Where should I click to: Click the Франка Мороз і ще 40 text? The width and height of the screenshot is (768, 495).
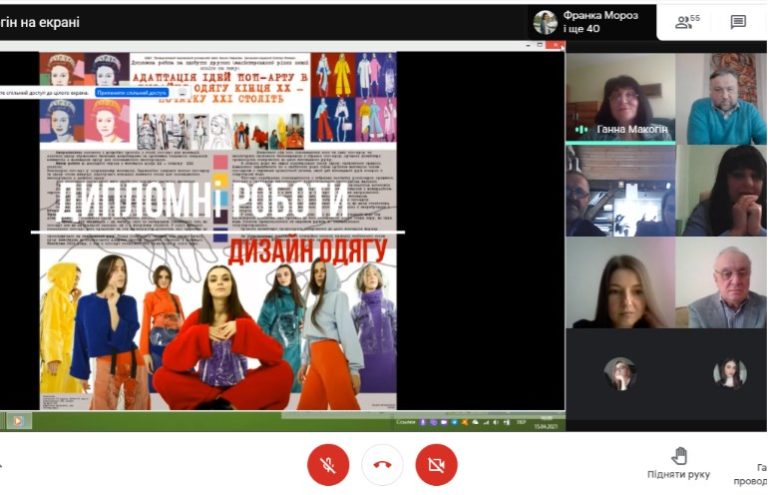[x=600, y=22]
